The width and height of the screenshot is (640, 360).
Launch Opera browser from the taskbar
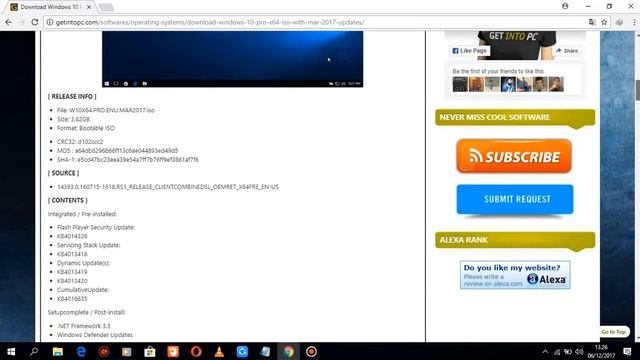coord(196,351)
